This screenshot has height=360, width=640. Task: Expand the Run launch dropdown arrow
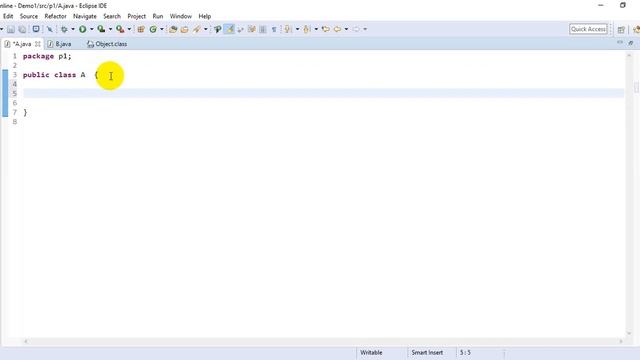[91, 29]
